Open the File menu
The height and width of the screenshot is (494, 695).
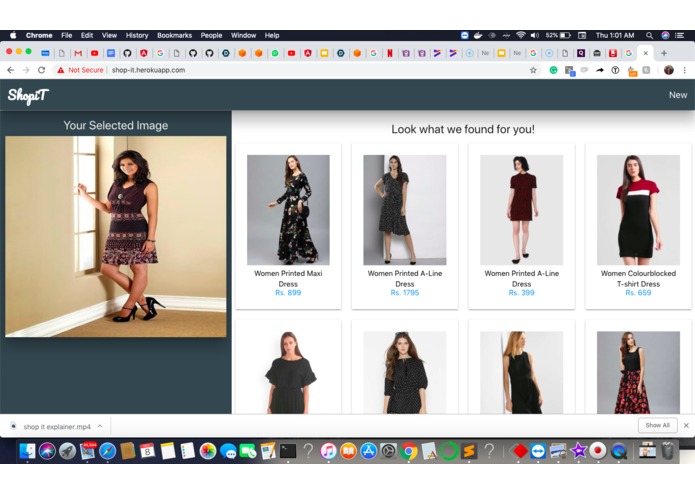tap(66, 35)
